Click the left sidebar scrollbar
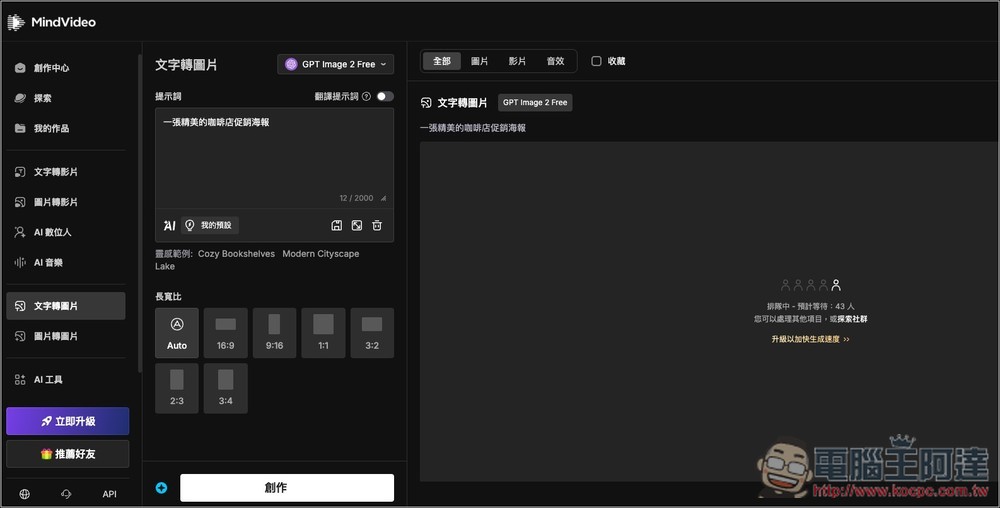Image resolution: width=1000 pixels, height=508 pixels. click(x=140, y=214)
